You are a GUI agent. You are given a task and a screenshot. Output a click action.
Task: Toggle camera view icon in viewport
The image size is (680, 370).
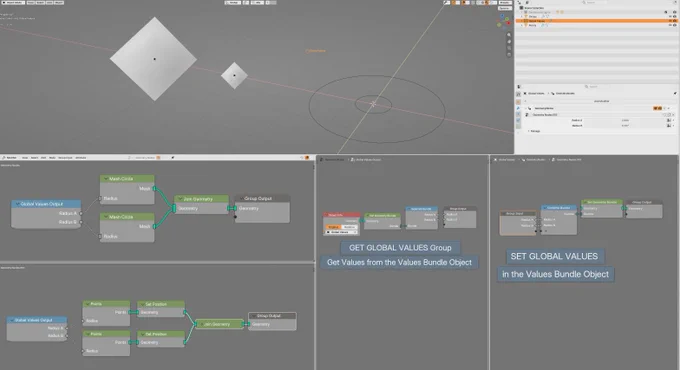click(509, 48)
